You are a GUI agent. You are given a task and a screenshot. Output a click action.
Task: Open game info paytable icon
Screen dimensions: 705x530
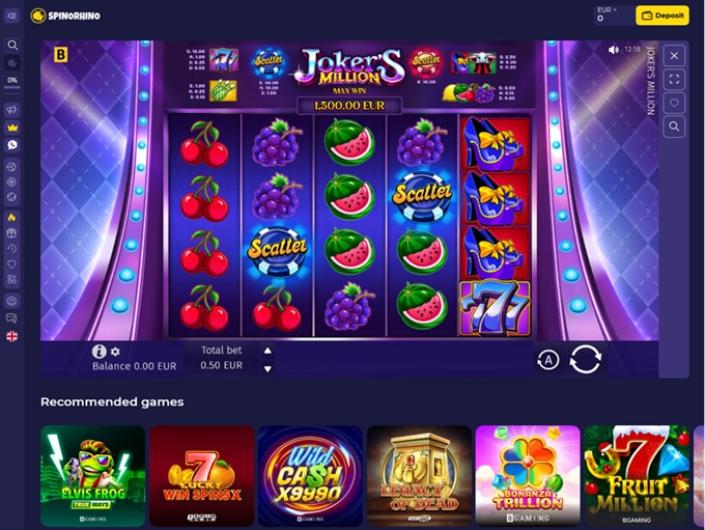pyautogui.click(x=99, y=351)
